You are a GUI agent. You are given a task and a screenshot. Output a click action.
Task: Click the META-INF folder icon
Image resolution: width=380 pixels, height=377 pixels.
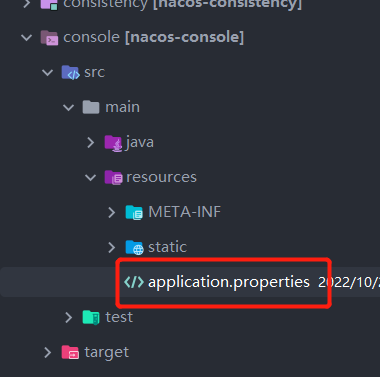(x=134, y=213)
